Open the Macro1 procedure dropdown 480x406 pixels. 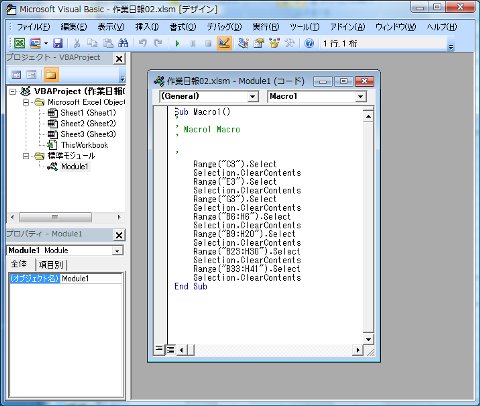360,97
